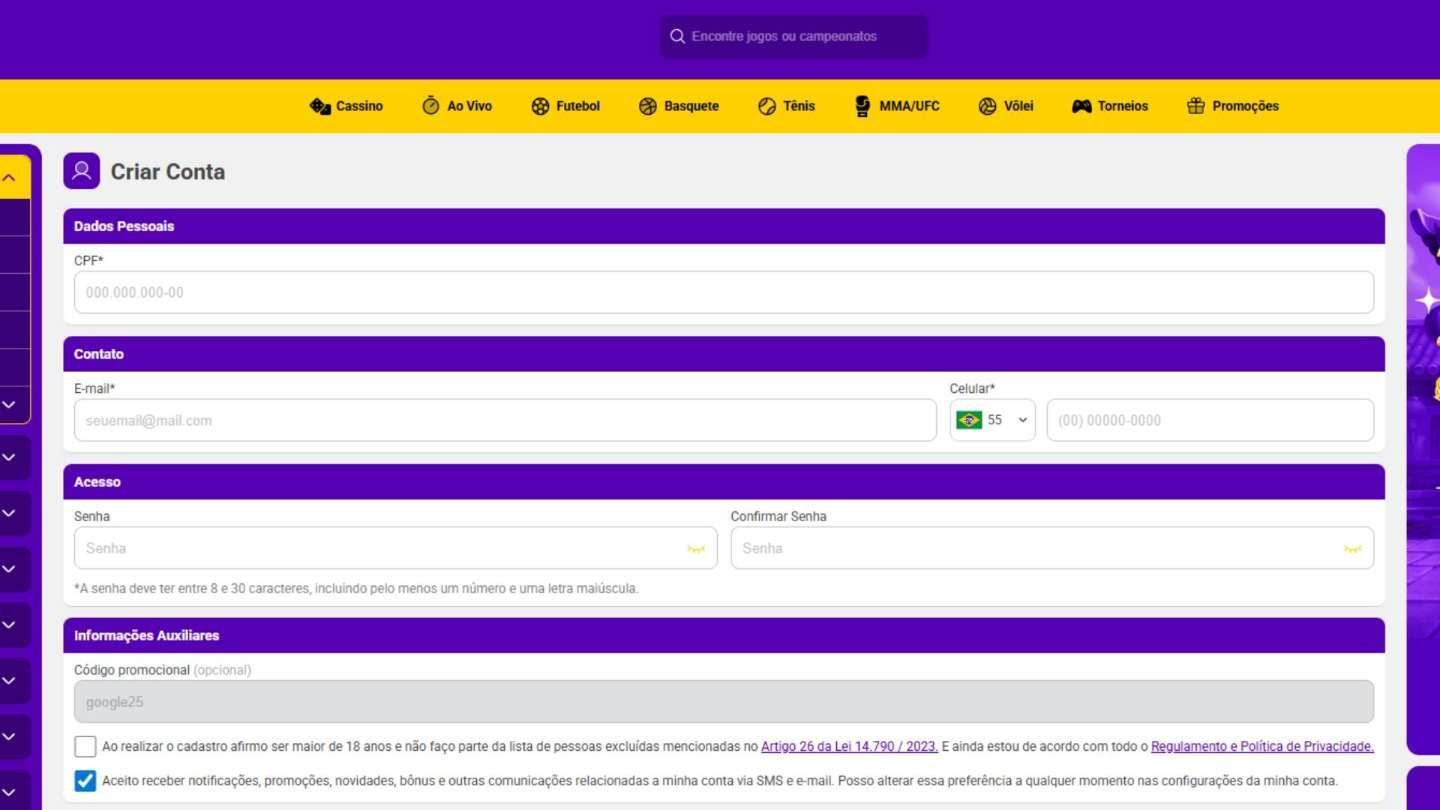Click the Promoções gift box icon
The height and width of the screenshot is (810, 1440).
(1195, 106)
